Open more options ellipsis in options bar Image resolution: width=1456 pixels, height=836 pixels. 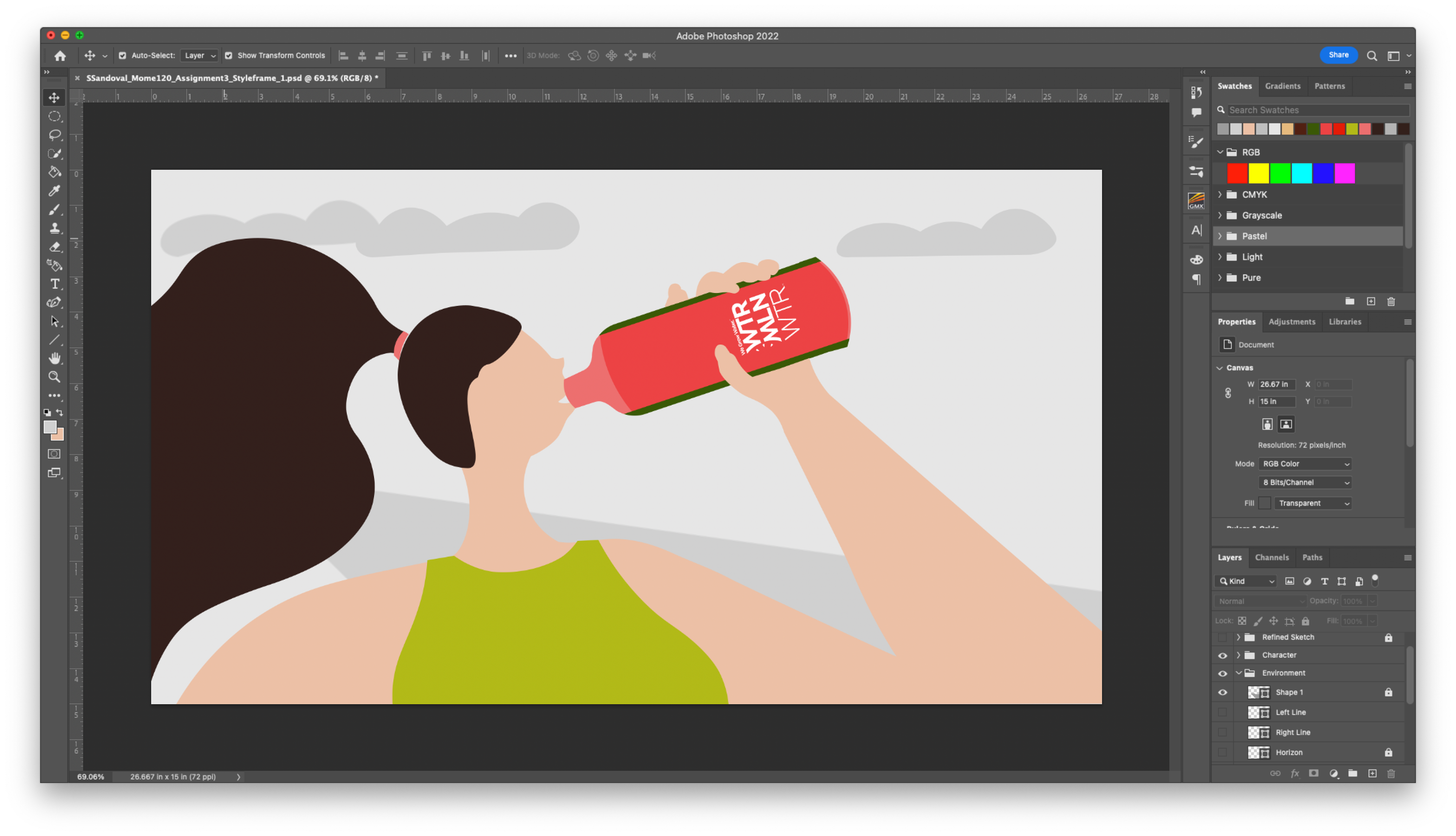pos(510,56)
